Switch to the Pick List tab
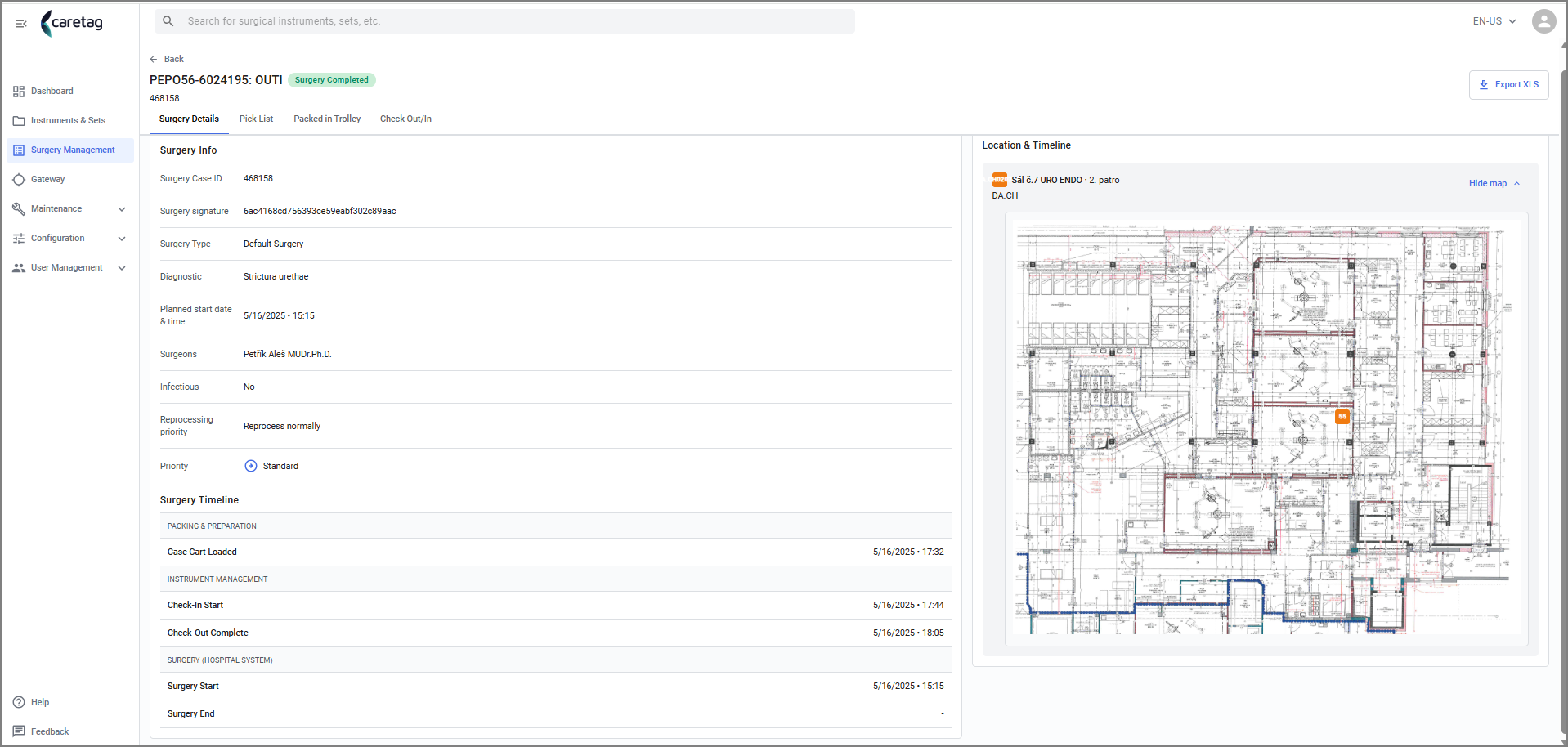 coord(256,119)
